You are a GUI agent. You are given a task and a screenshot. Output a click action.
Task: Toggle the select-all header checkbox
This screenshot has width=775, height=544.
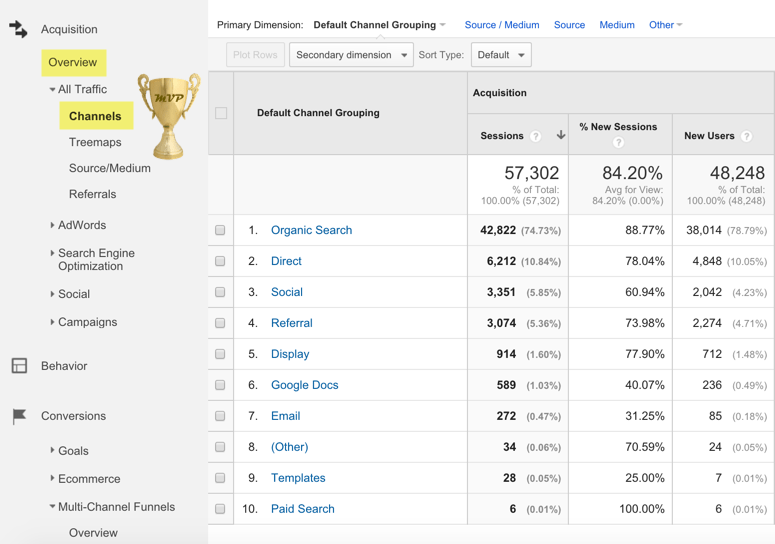click(x=221, y=113)
